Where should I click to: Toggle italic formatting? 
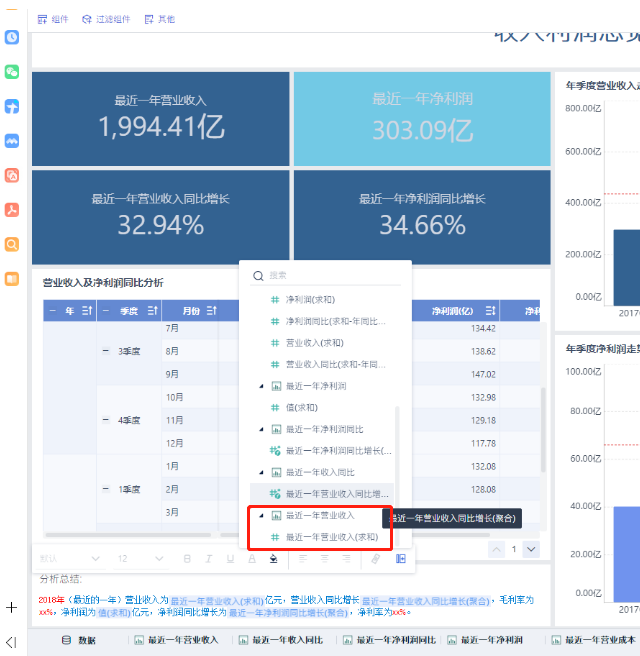(209, 559)
